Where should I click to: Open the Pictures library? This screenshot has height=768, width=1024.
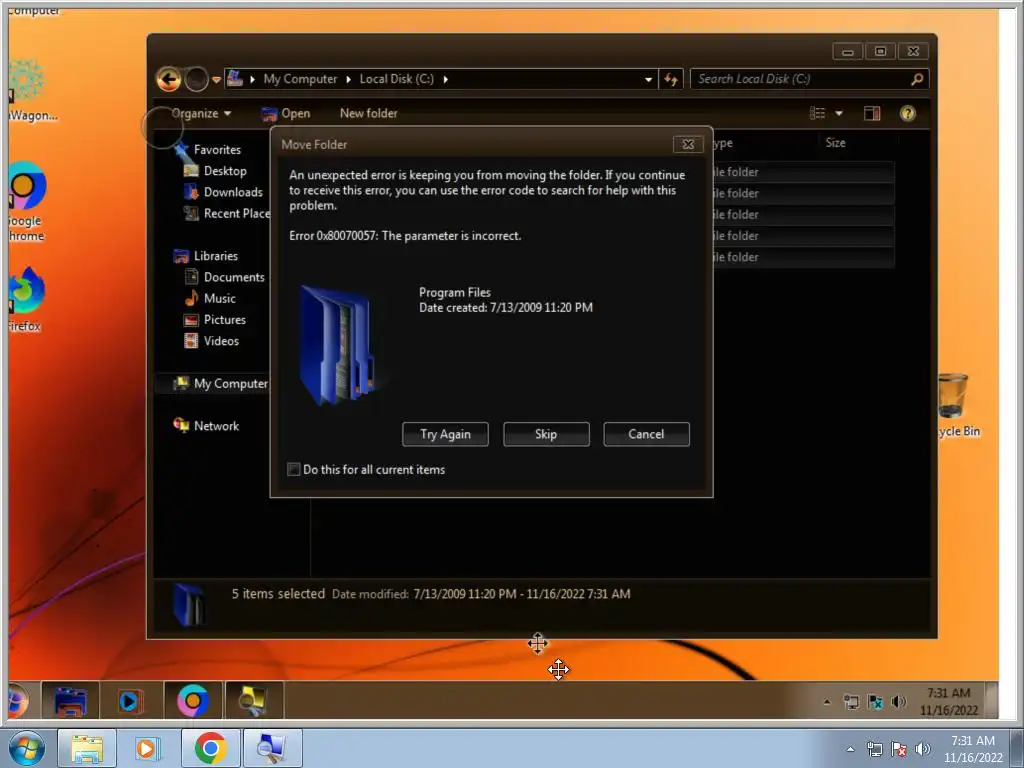click(225, 320)
